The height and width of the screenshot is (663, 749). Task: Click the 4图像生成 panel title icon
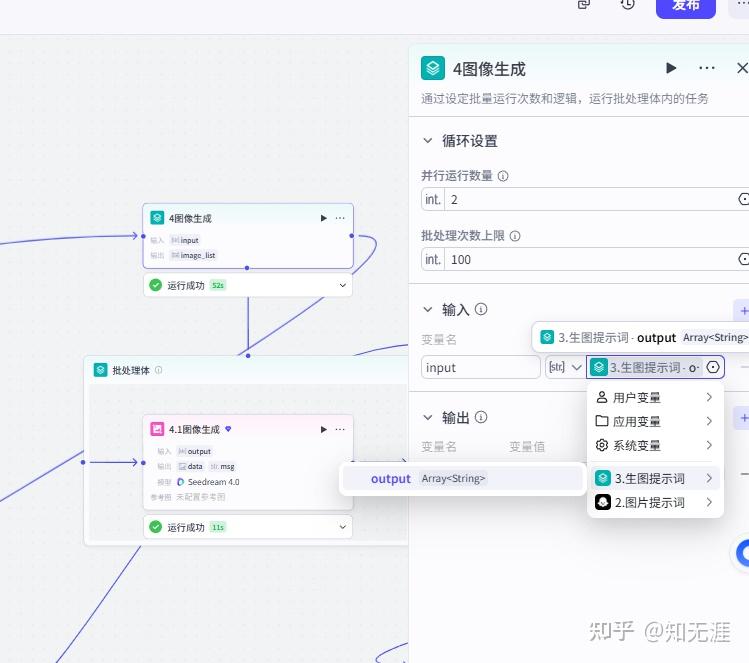[x=433, y=68]
